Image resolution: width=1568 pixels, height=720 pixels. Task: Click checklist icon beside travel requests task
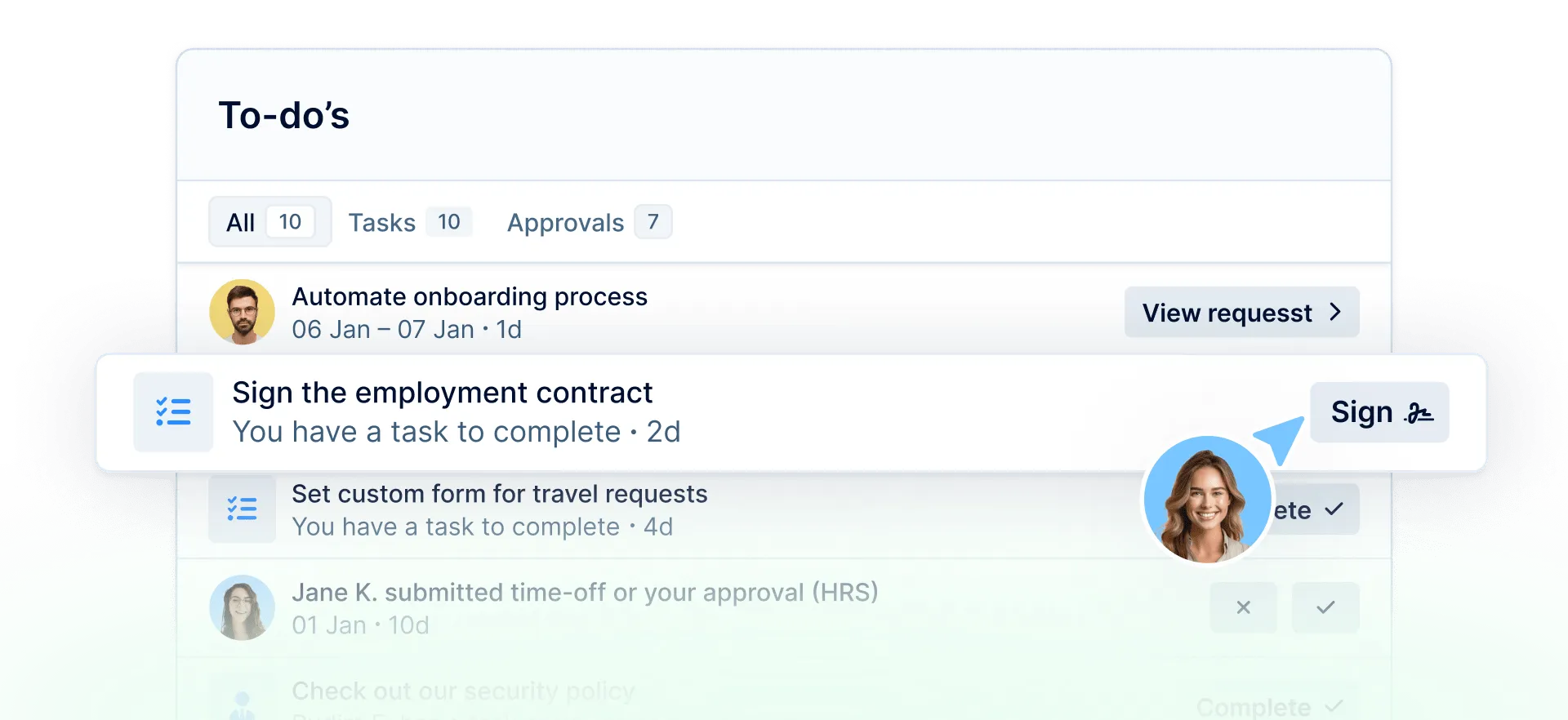click(x=242, y=509)
